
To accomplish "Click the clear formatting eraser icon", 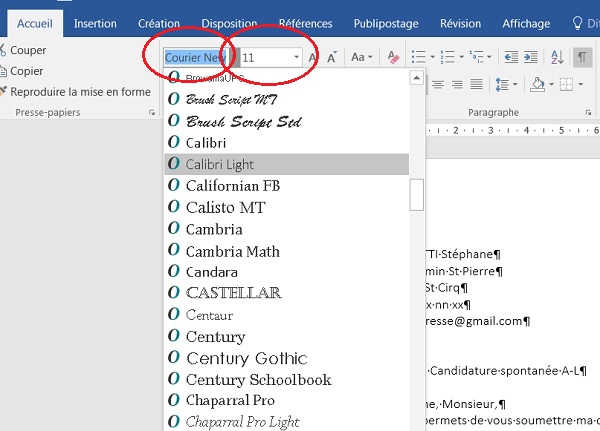I will (393, 57).
